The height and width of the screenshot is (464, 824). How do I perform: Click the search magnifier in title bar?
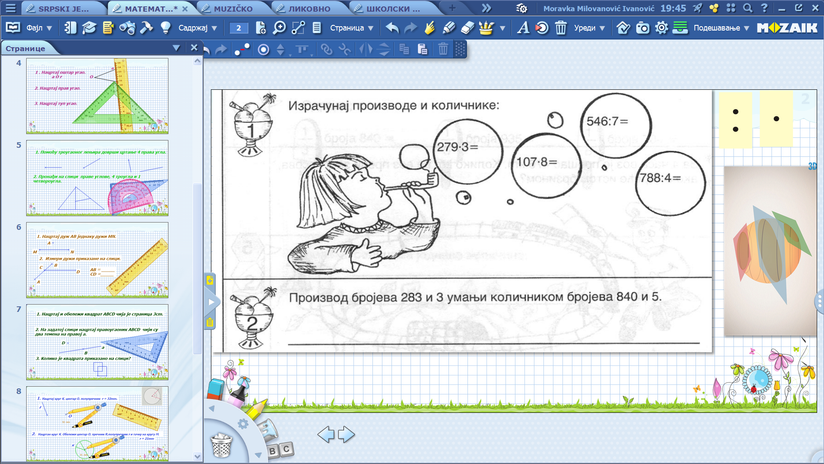coord(747,8)
